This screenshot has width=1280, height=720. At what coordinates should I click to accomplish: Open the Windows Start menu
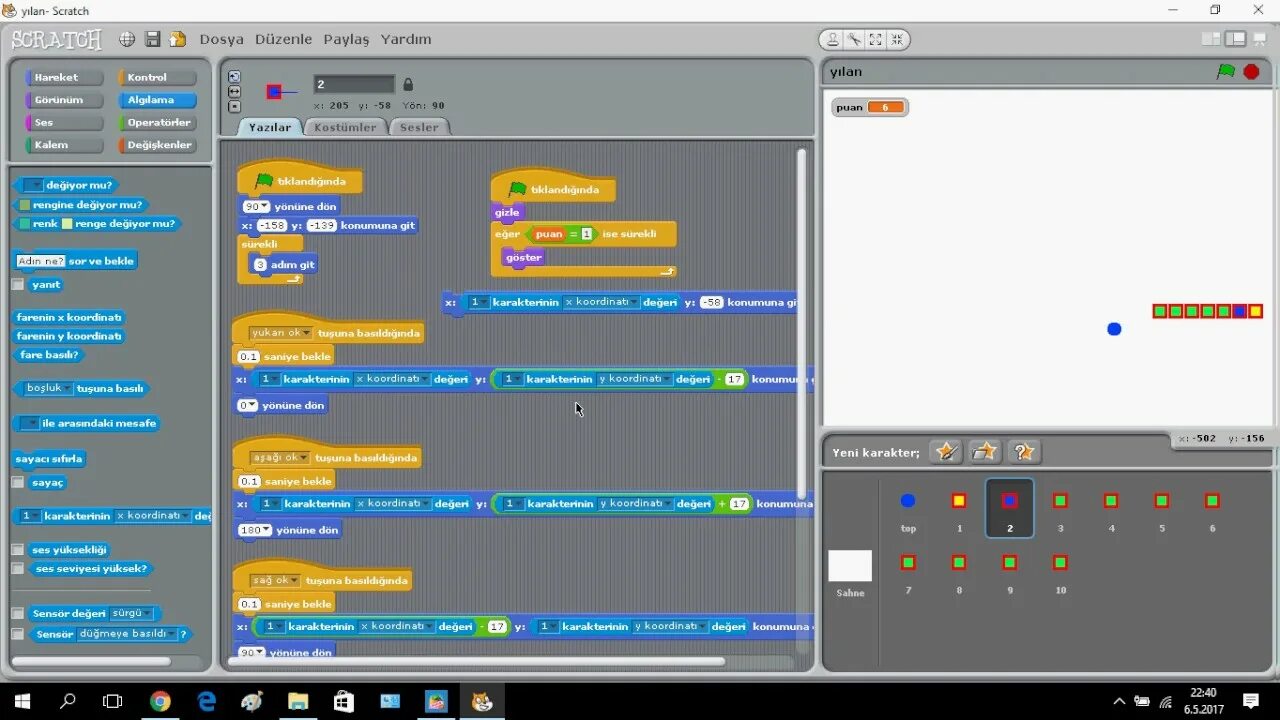22,701
